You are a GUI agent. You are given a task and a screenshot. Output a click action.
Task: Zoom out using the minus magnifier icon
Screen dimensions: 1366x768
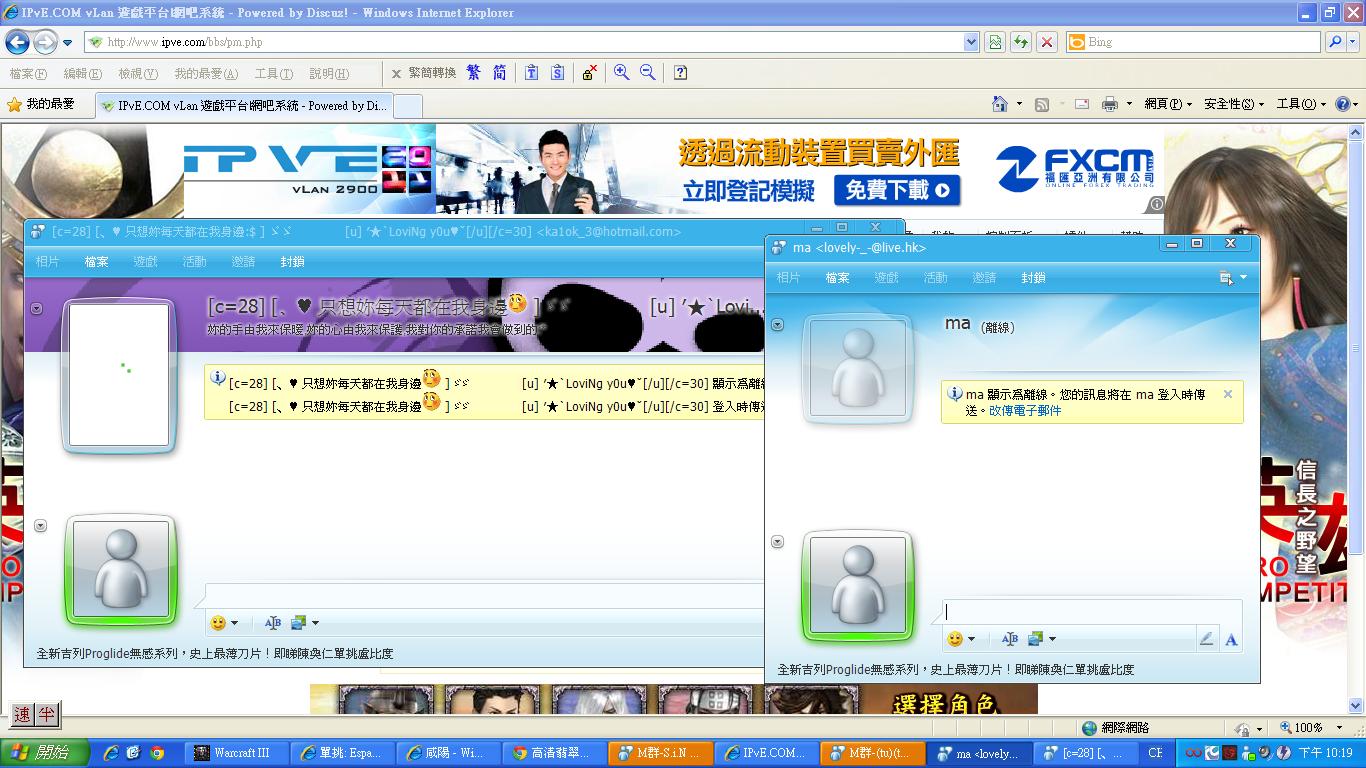click(648, 73)
